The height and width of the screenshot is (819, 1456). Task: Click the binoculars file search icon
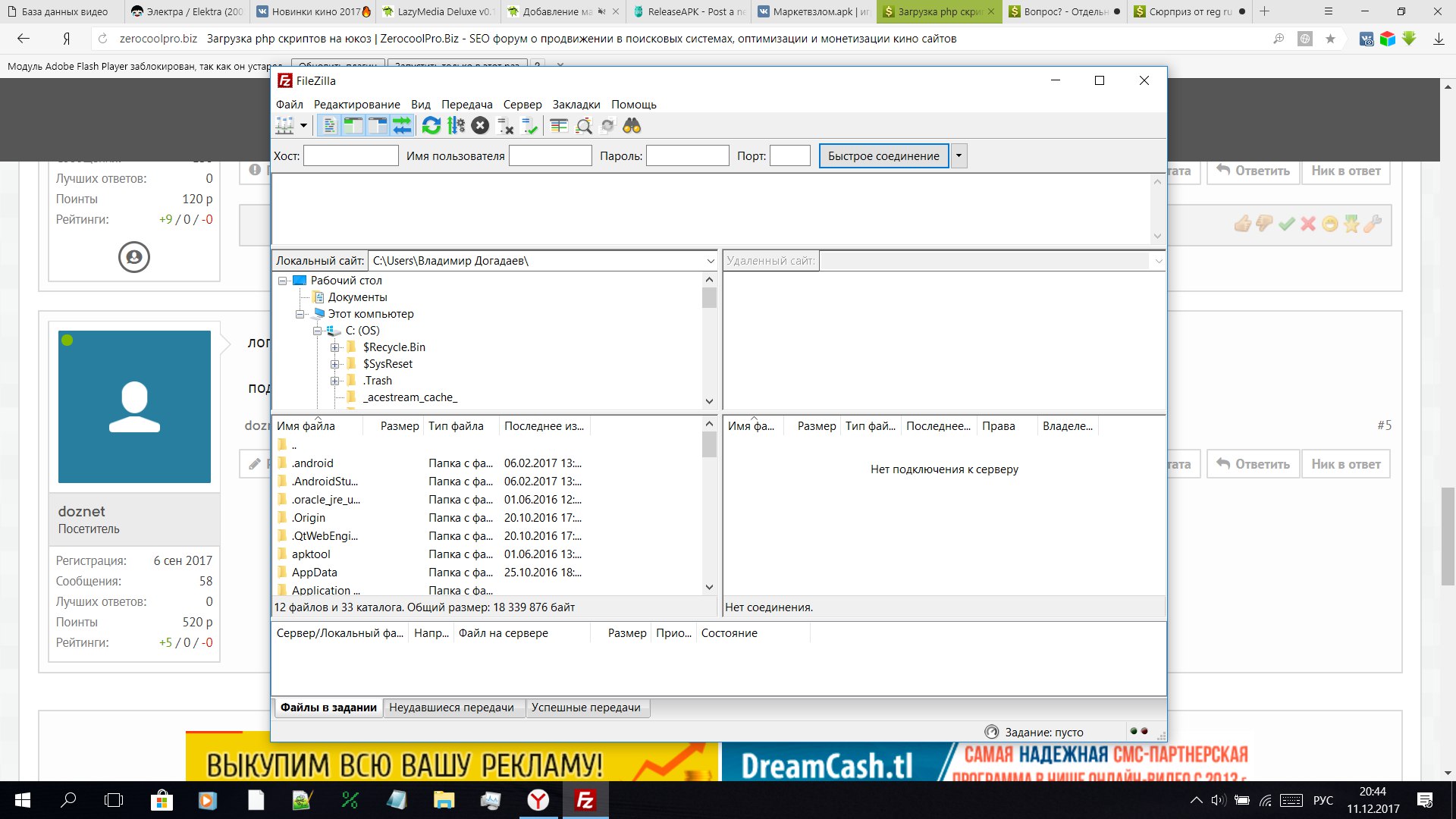click(x=632, y=126)
